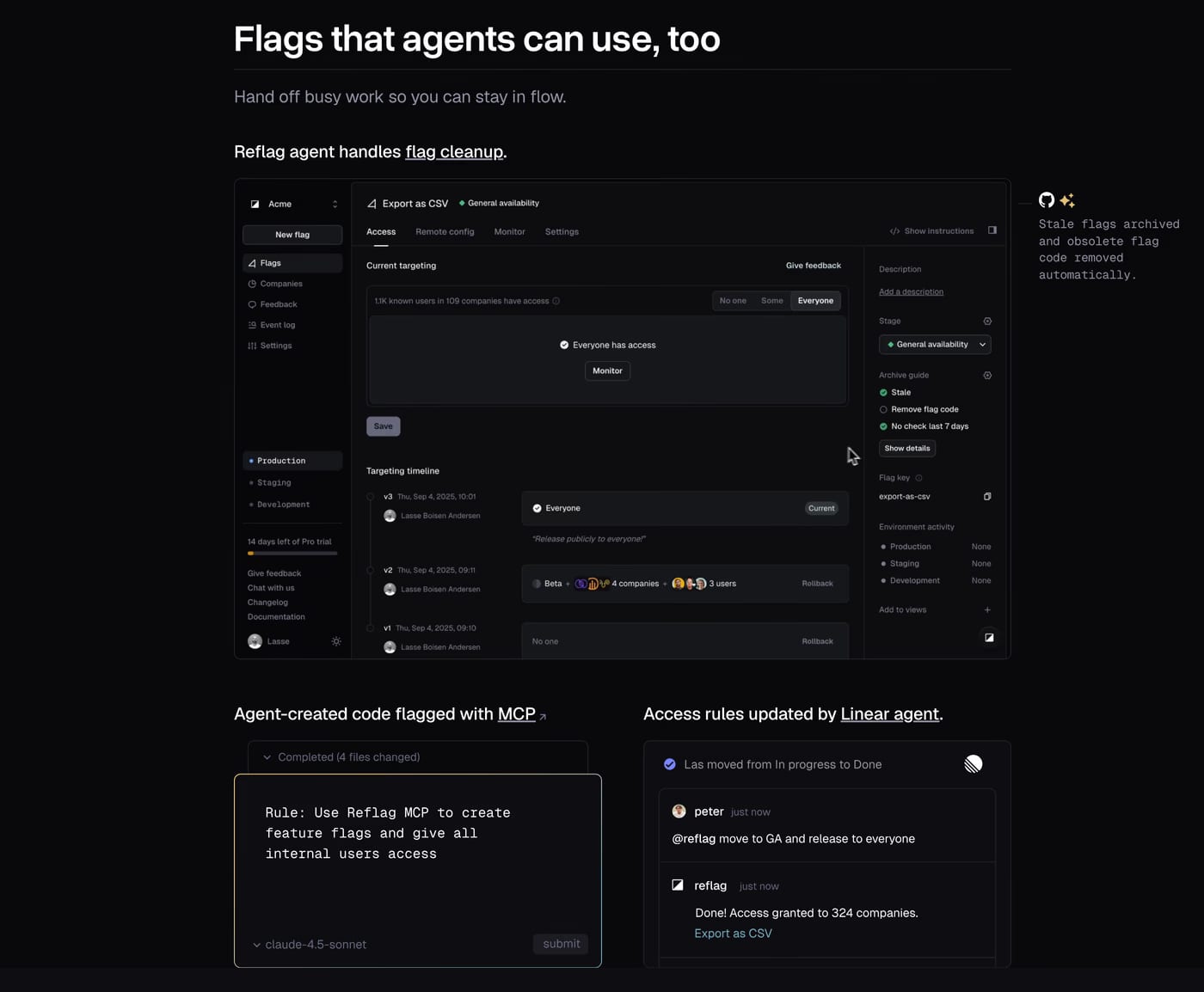Screen dimensions: 1204x992
Task: Open the General availability stage dropdown
Action: (935, 345)
